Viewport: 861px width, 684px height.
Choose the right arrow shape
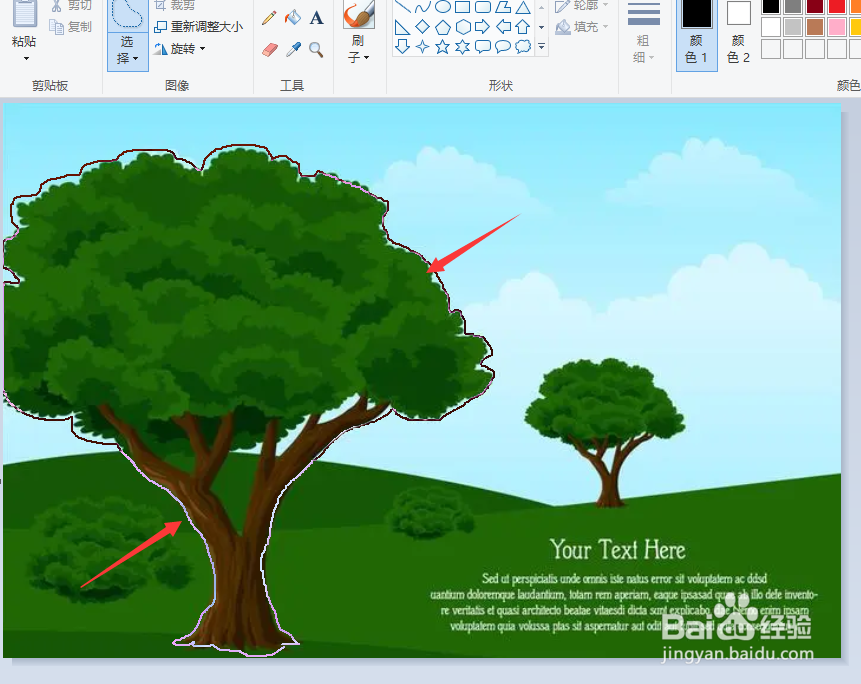(482, 26)
